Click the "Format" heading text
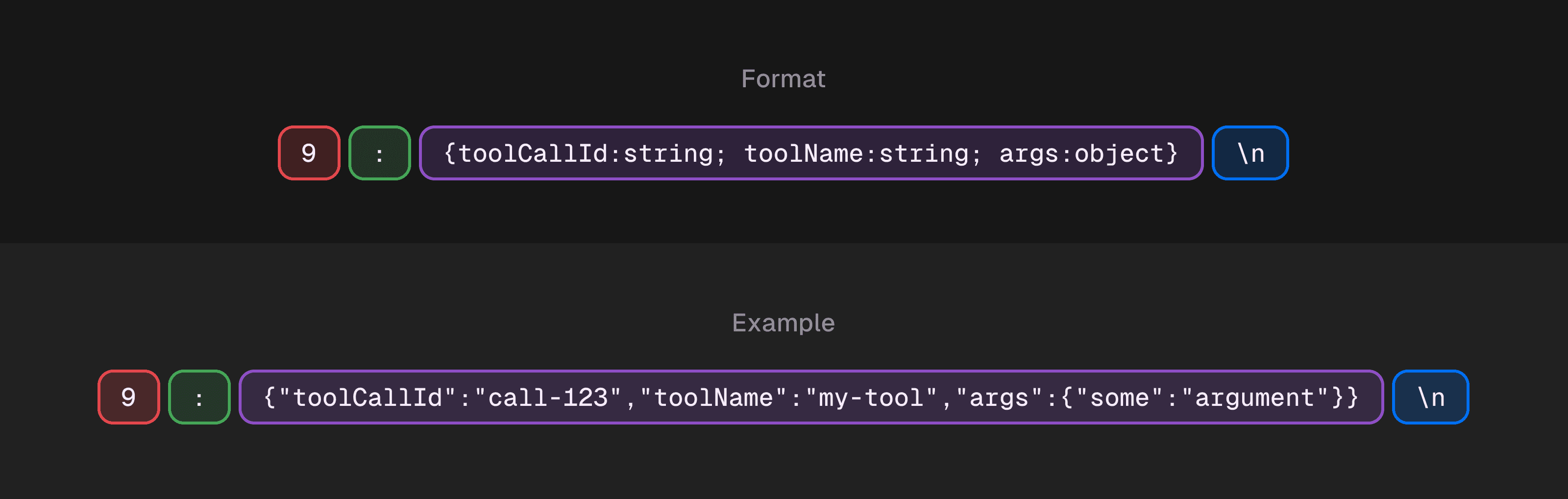1568x499 pixels. pyautogui.click(x=783, y=79)
